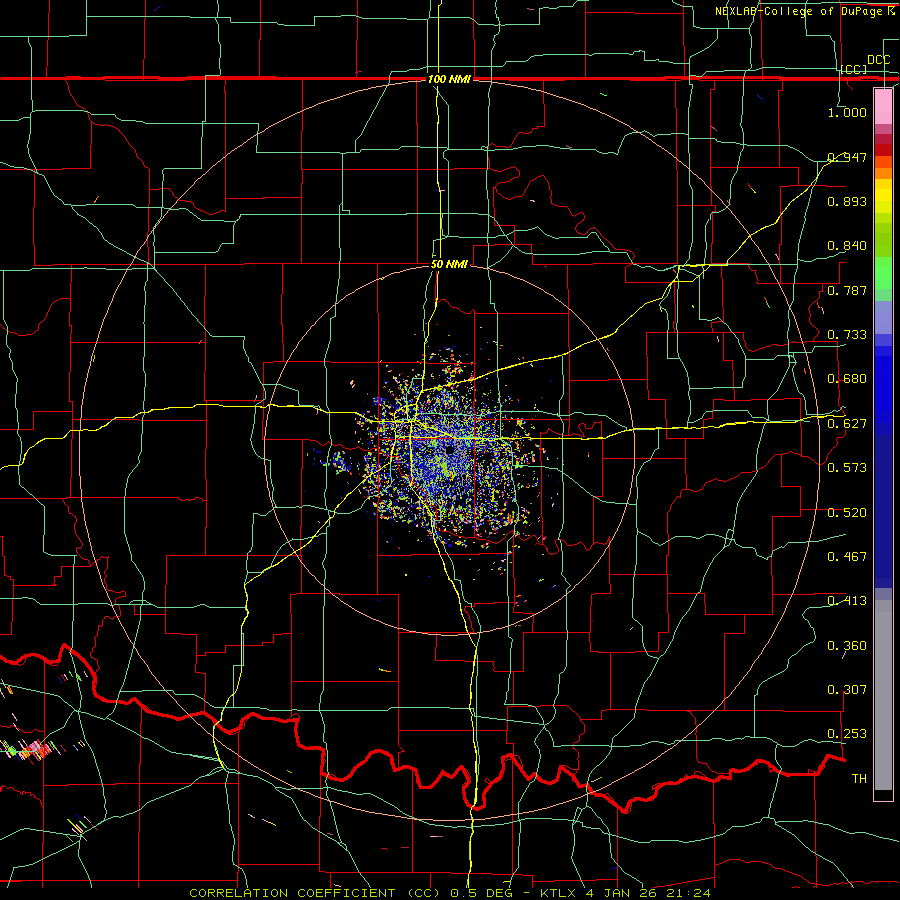This screenshot has height=900, width=900.
Task: Click the Correlation Coefficient KTLX caption
Action: point(450,893)
